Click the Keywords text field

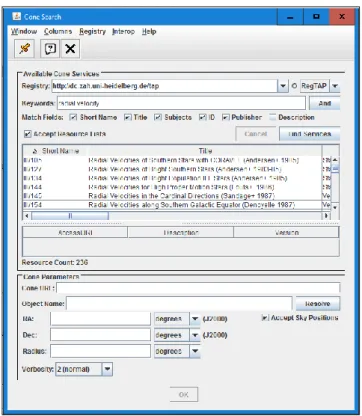pyautogui.click(x=181, y=103)
